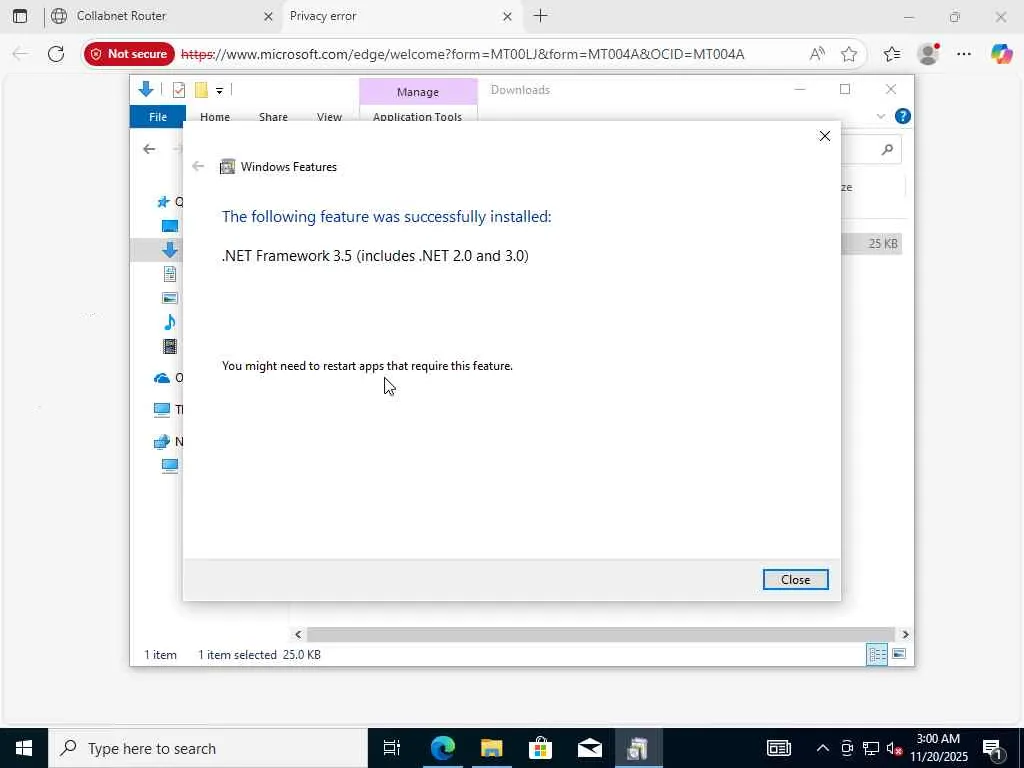Viewport: 1024px width, 768px height.
Task: Click the Properties checkmark quick access icon
Action: [179, 90]
